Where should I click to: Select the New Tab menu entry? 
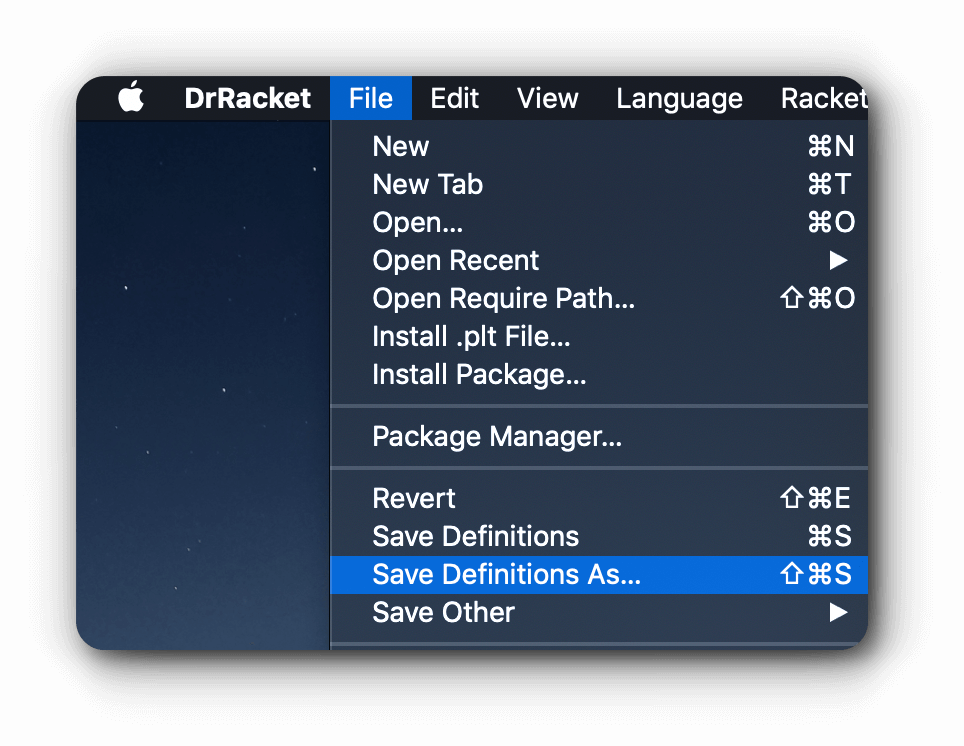pyautogui.click(x=599, y=185)
